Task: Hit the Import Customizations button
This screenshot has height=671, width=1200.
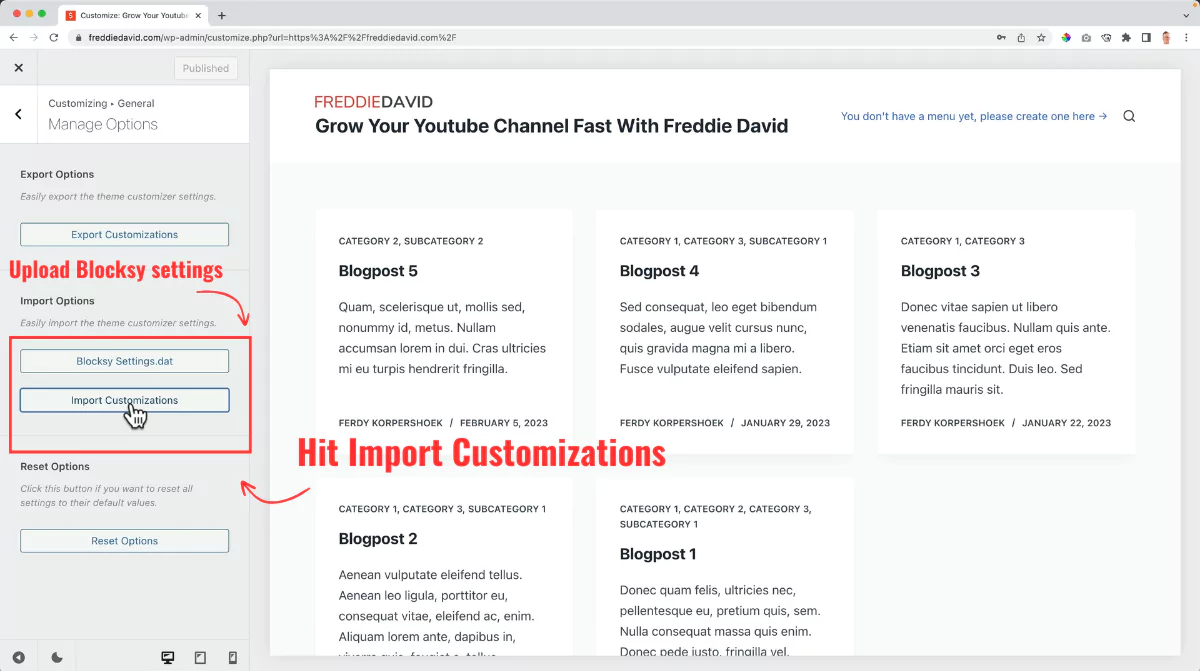Action: (124, 400)
